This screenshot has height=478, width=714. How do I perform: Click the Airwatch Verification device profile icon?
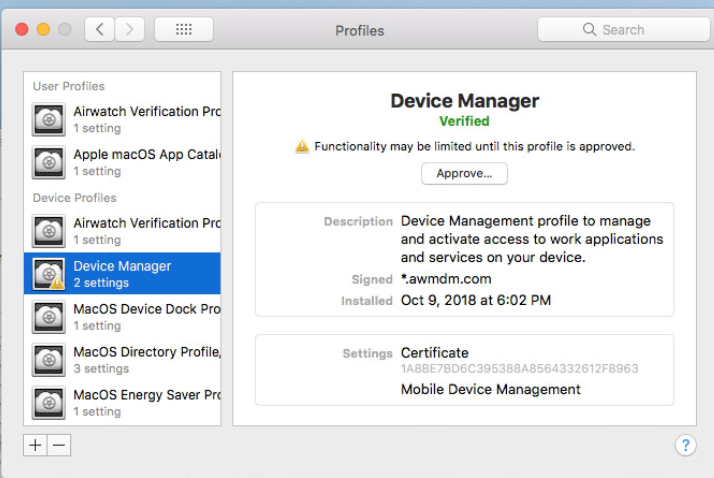tap(49, 231)
